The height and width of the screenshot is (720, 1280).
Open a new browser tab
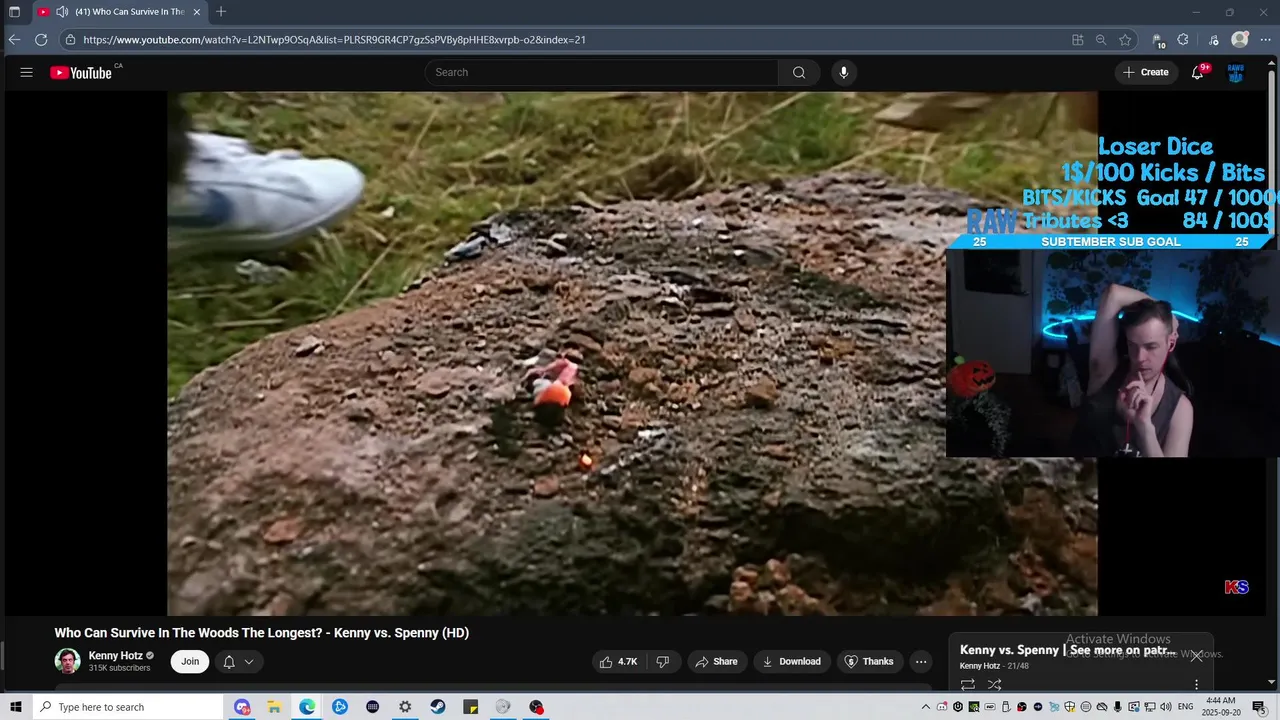[x=221, y=12]
